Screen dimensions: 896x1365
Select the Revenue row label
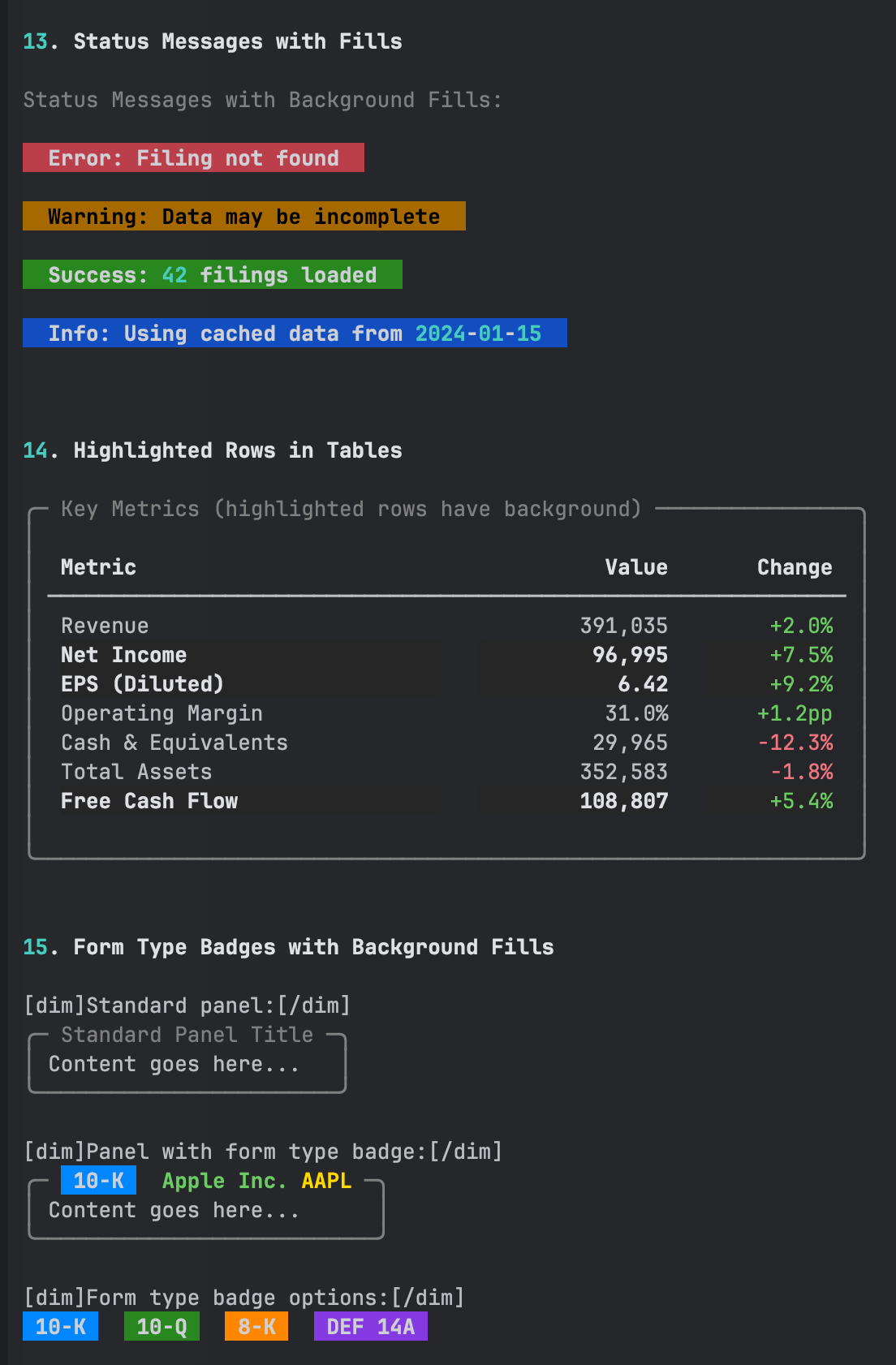(x=105, y=626)
